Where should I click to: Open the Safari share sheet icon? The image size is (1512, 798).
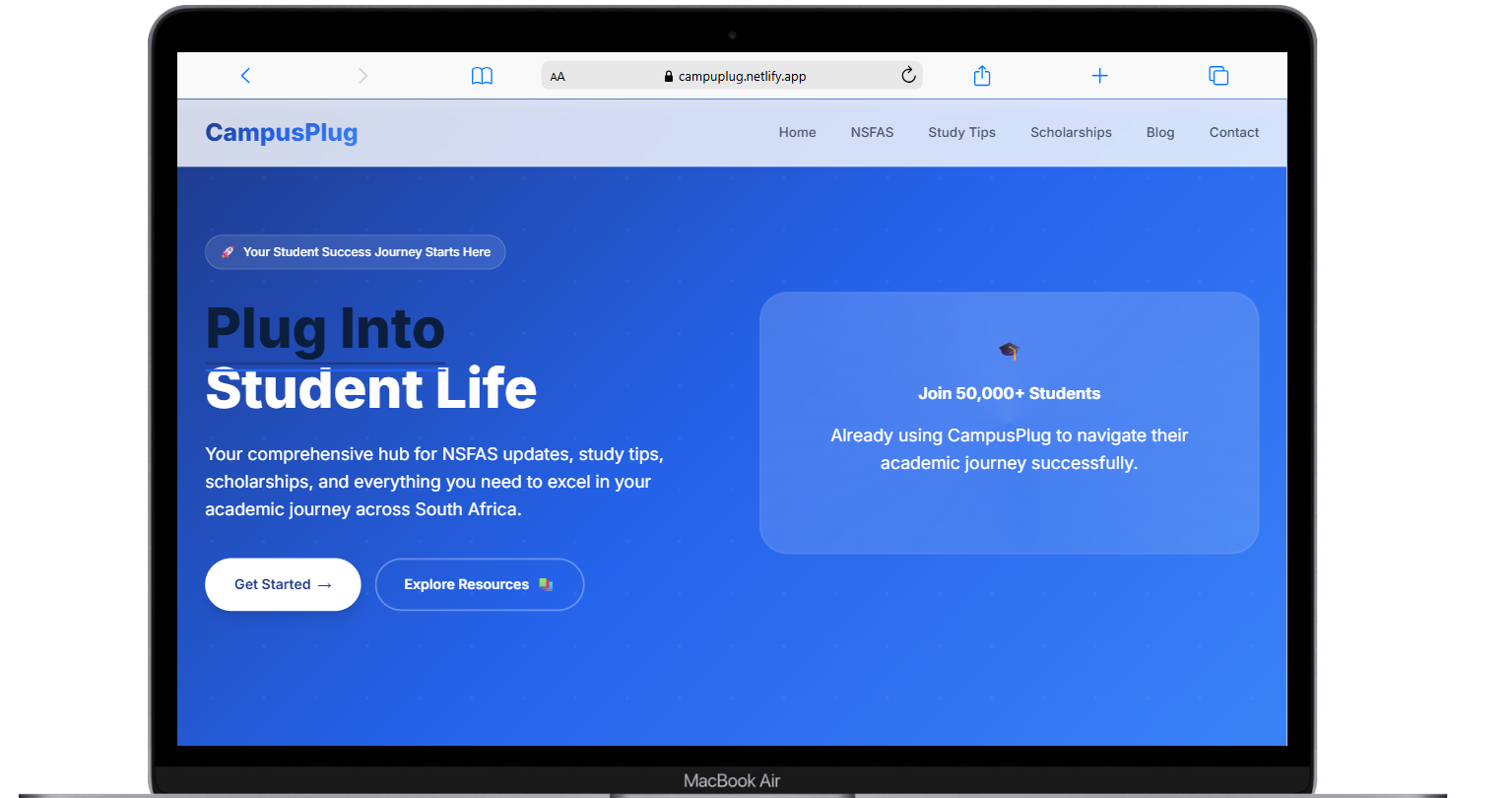point(981,75)
